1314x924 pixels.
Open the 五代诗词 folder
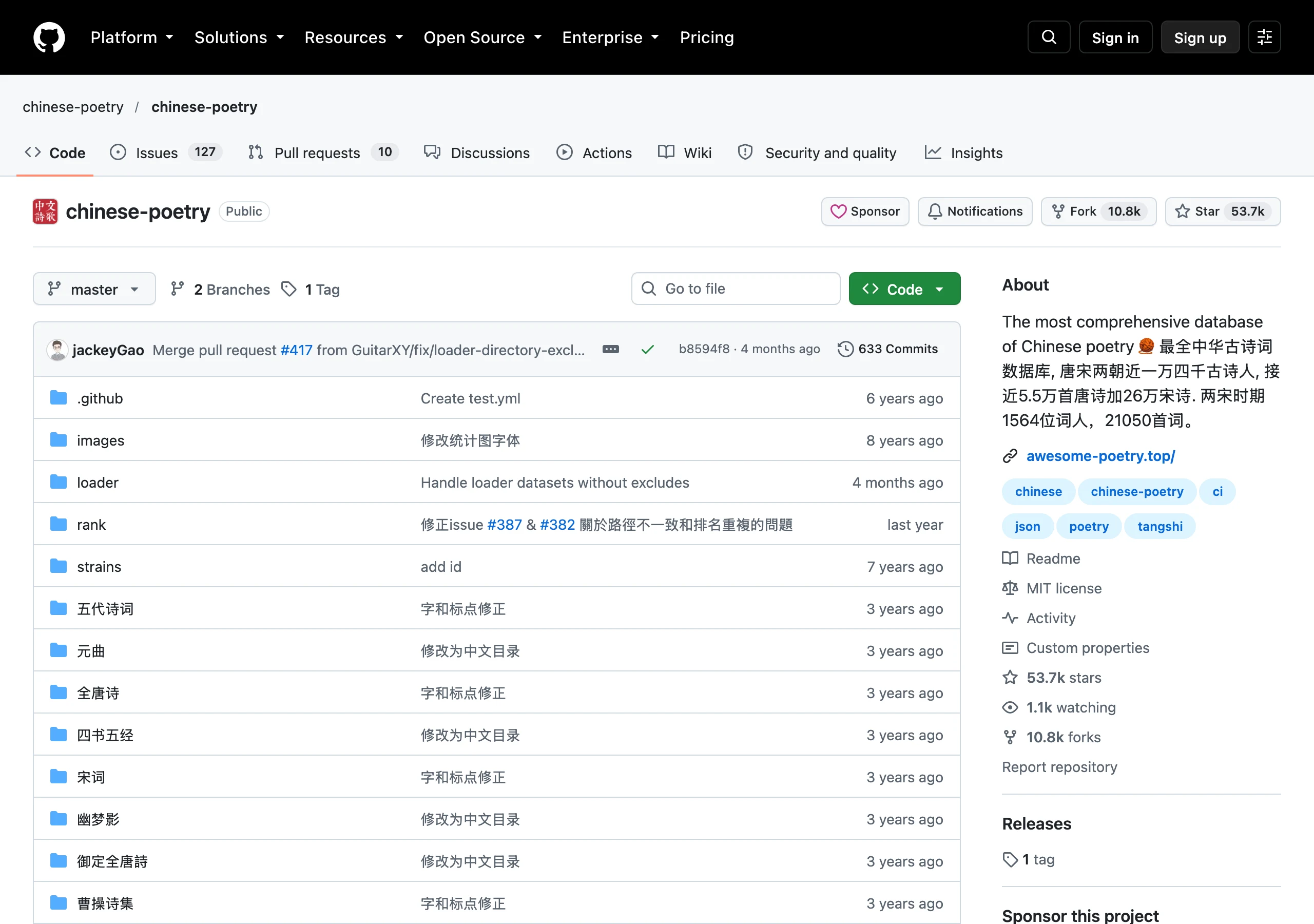105,609
